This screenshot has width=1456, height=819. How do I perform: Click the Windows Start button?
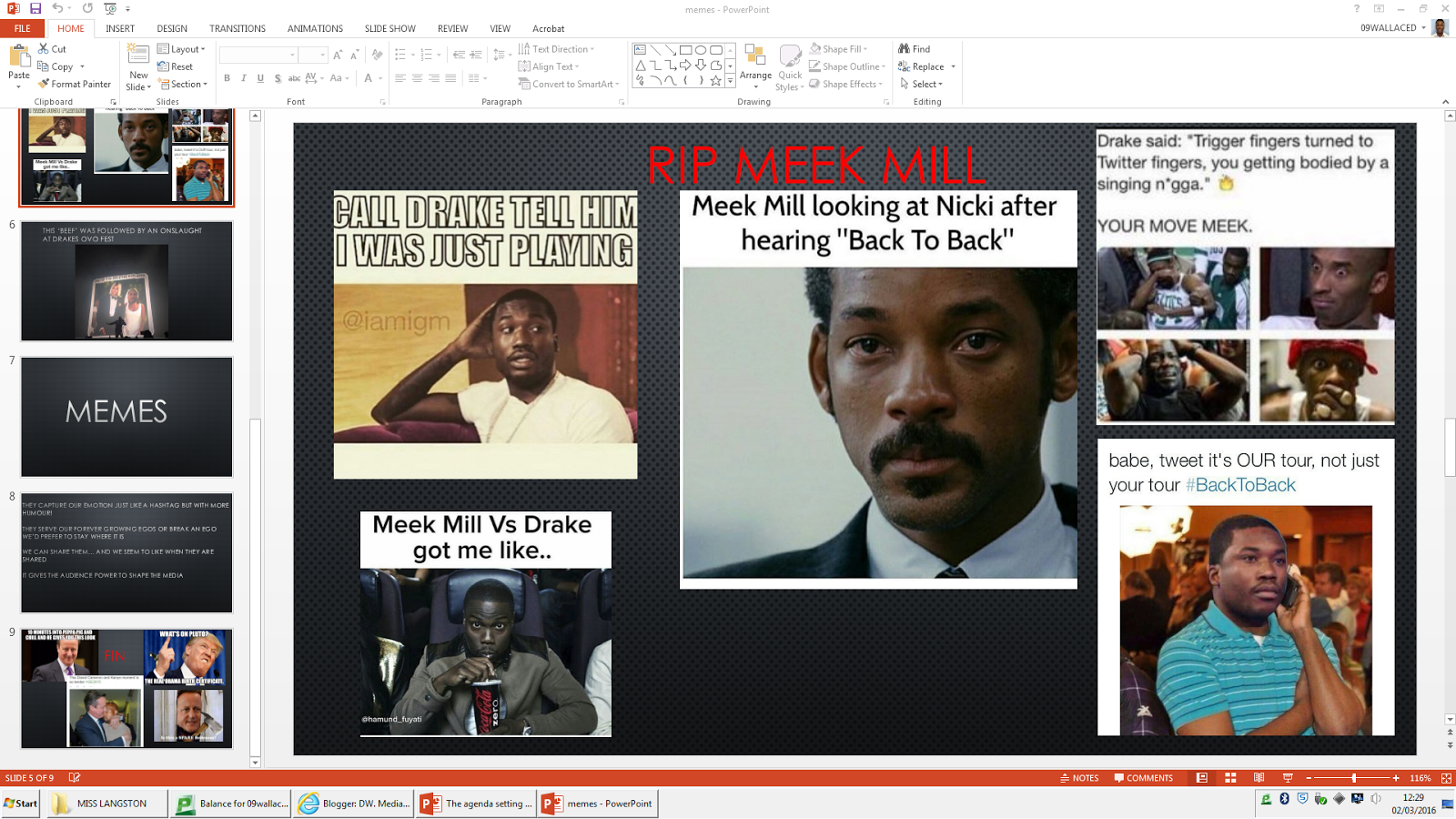pos(21,804)
